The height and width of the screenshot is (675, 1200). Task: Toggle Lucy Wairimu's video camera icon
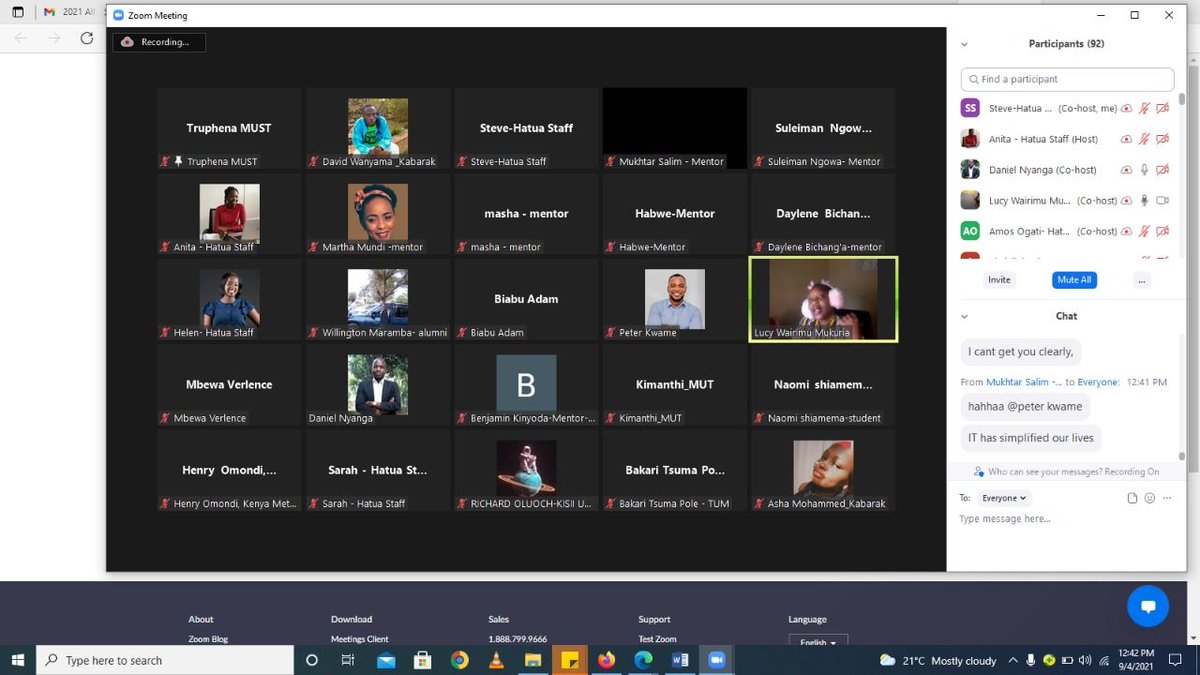(1162, 201)
